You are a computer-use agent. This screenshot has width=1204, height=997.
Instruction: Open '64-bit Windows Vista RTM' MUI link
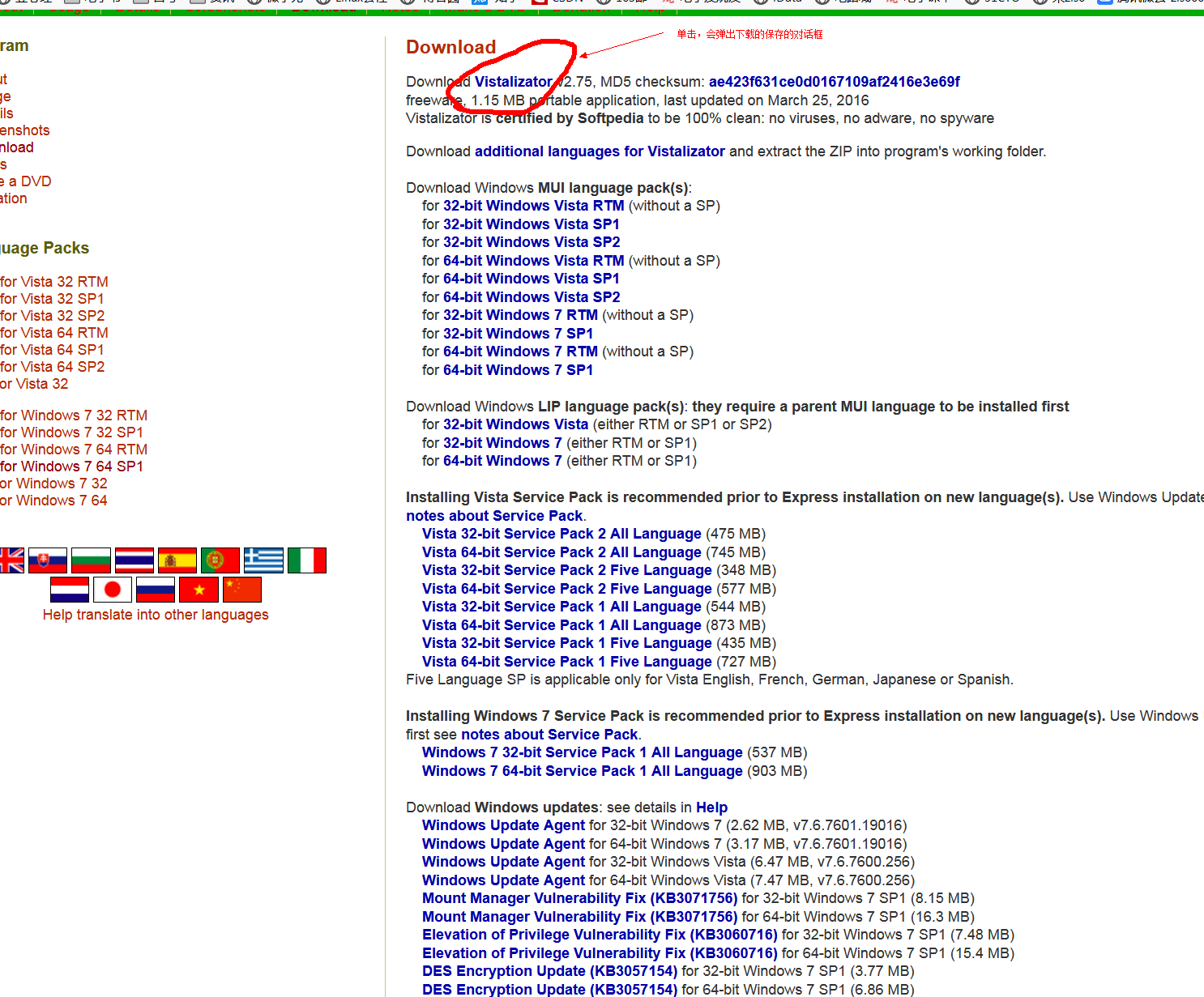point(534,261)
